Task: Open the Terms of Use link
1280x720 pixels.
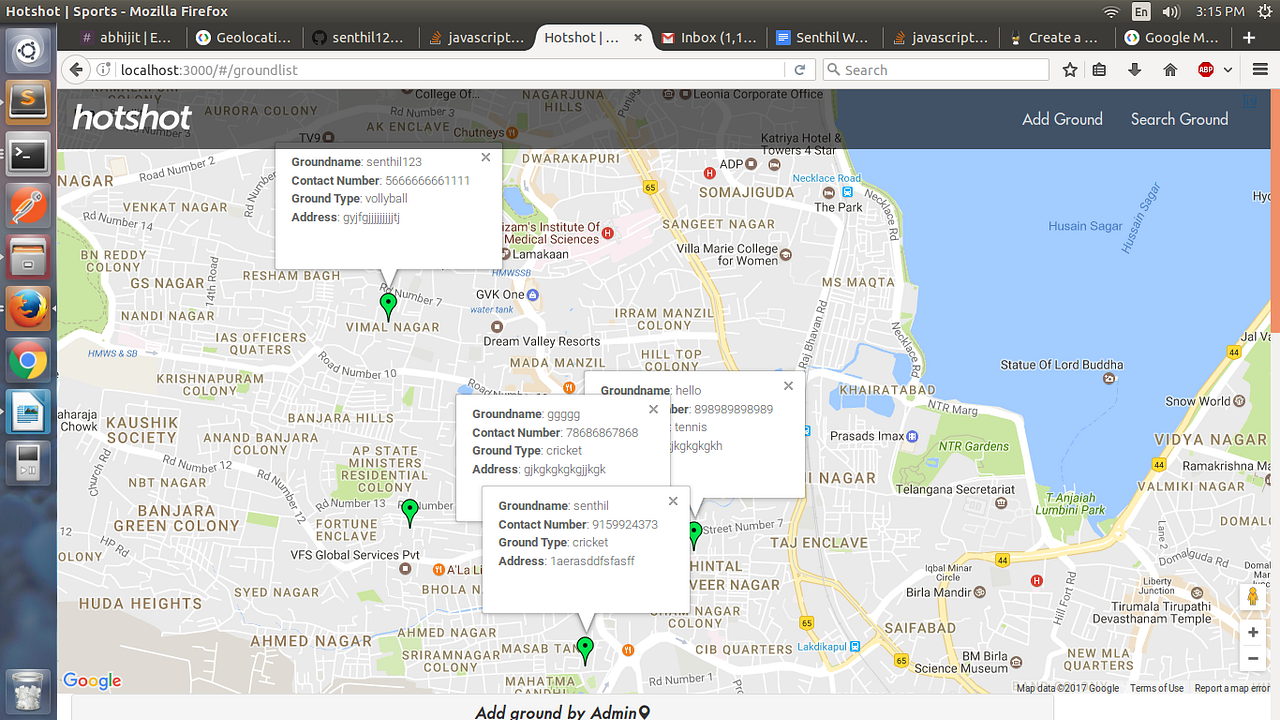Action: pos(1156,688)
